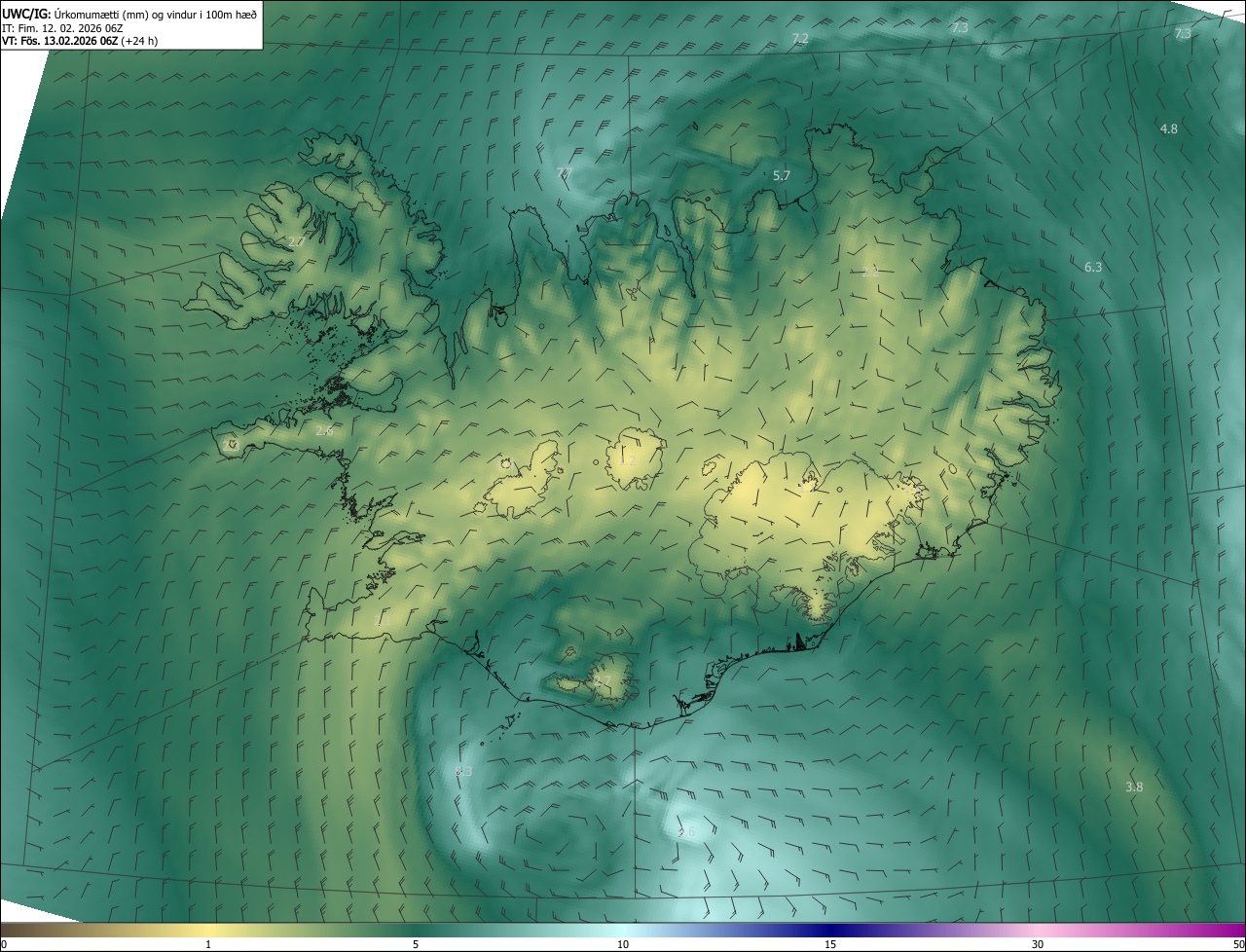Click the 7.2 value label on the map
The height and width of the screenshot is (952, 1246).
click(x=801, y=38)
